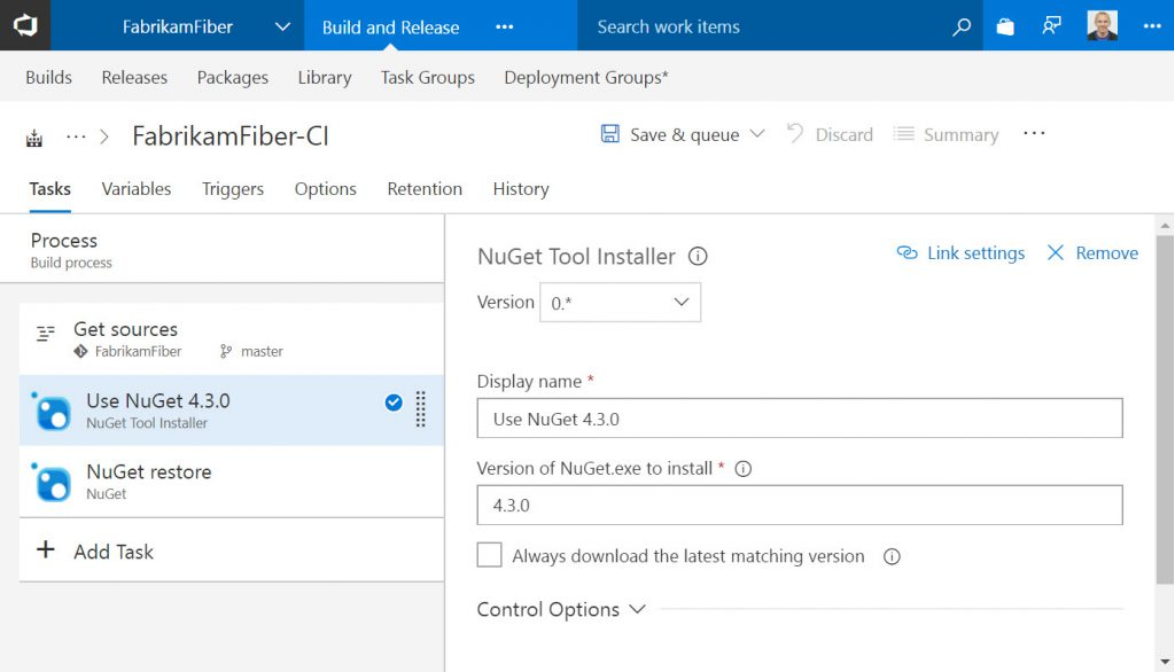Click the scrollbar up arrow

(x=1164, y=224)
